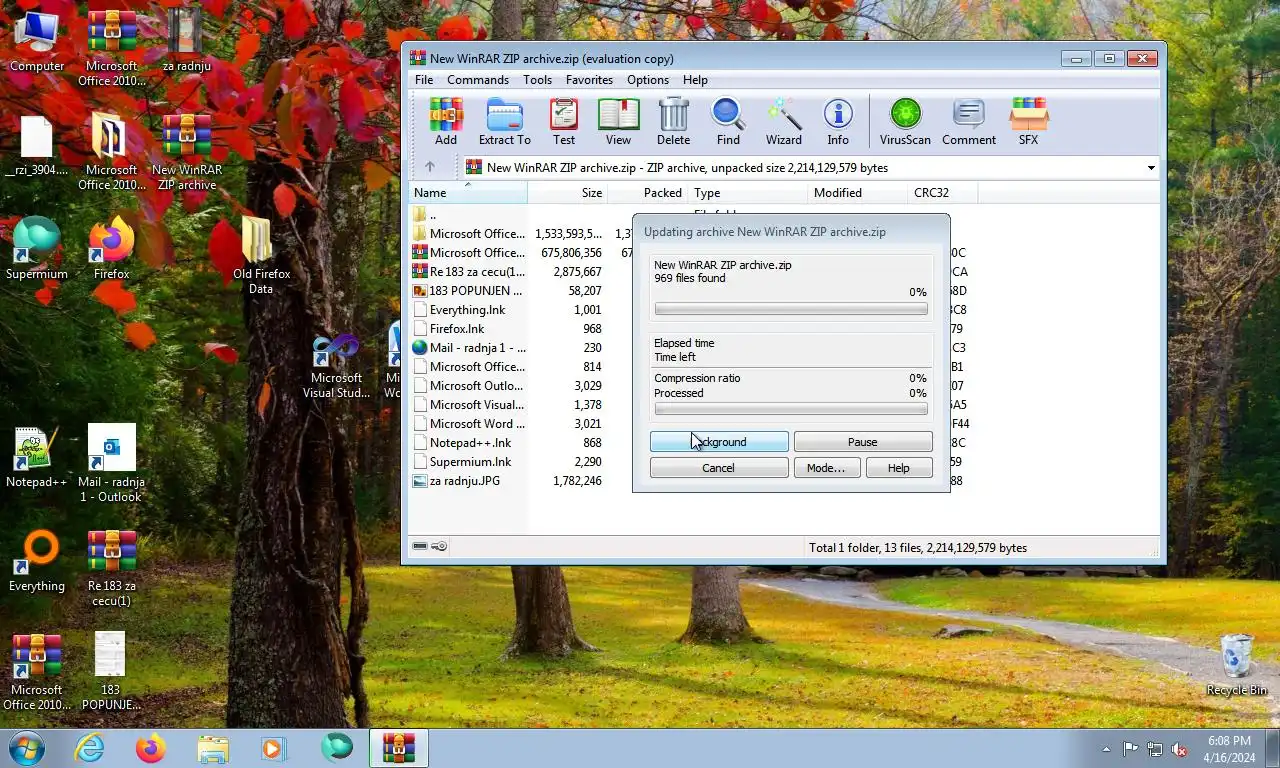The height and width of the screenshot is (768, 1280).
Task: Click the Extract To toolbar icon
Action: click(504, 122)
